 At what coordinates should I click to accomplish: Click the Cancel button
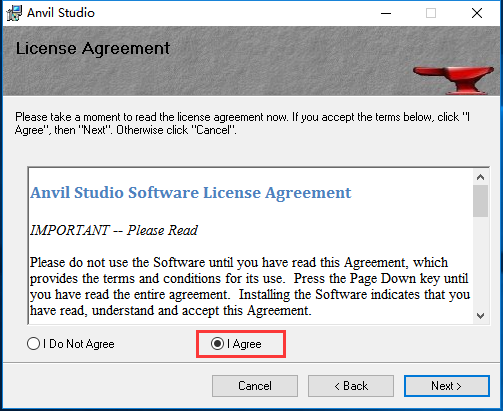[255, 386]
